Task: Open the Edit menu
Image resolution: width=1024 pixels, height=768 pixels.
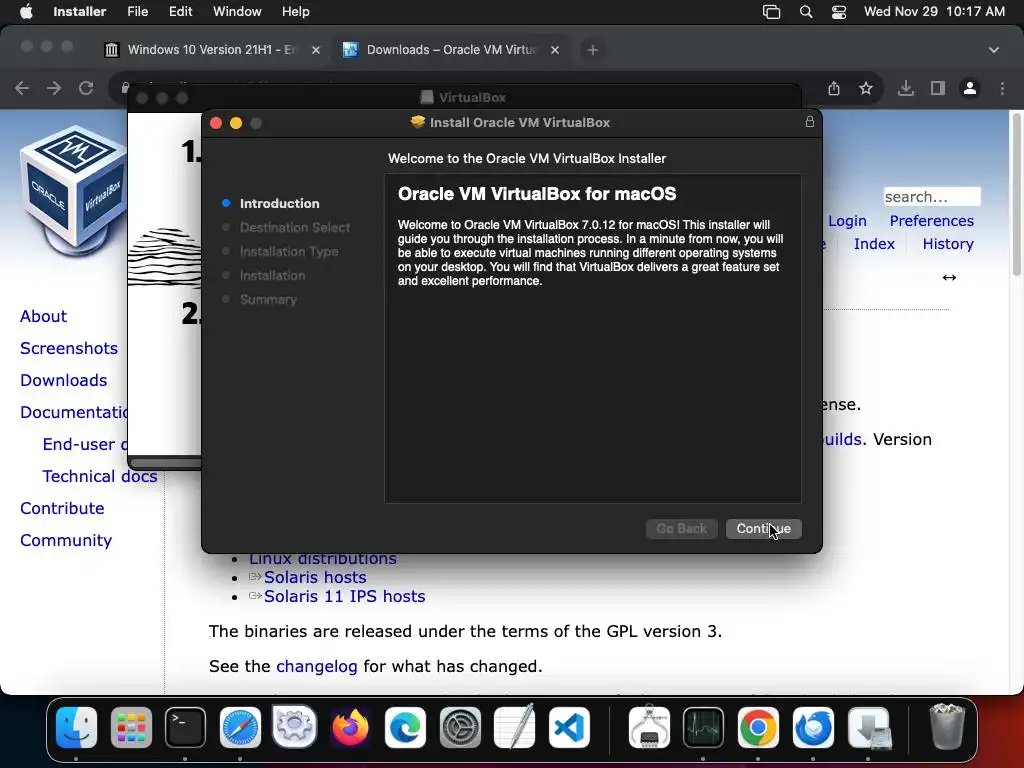Action: (x=180, y=12)
